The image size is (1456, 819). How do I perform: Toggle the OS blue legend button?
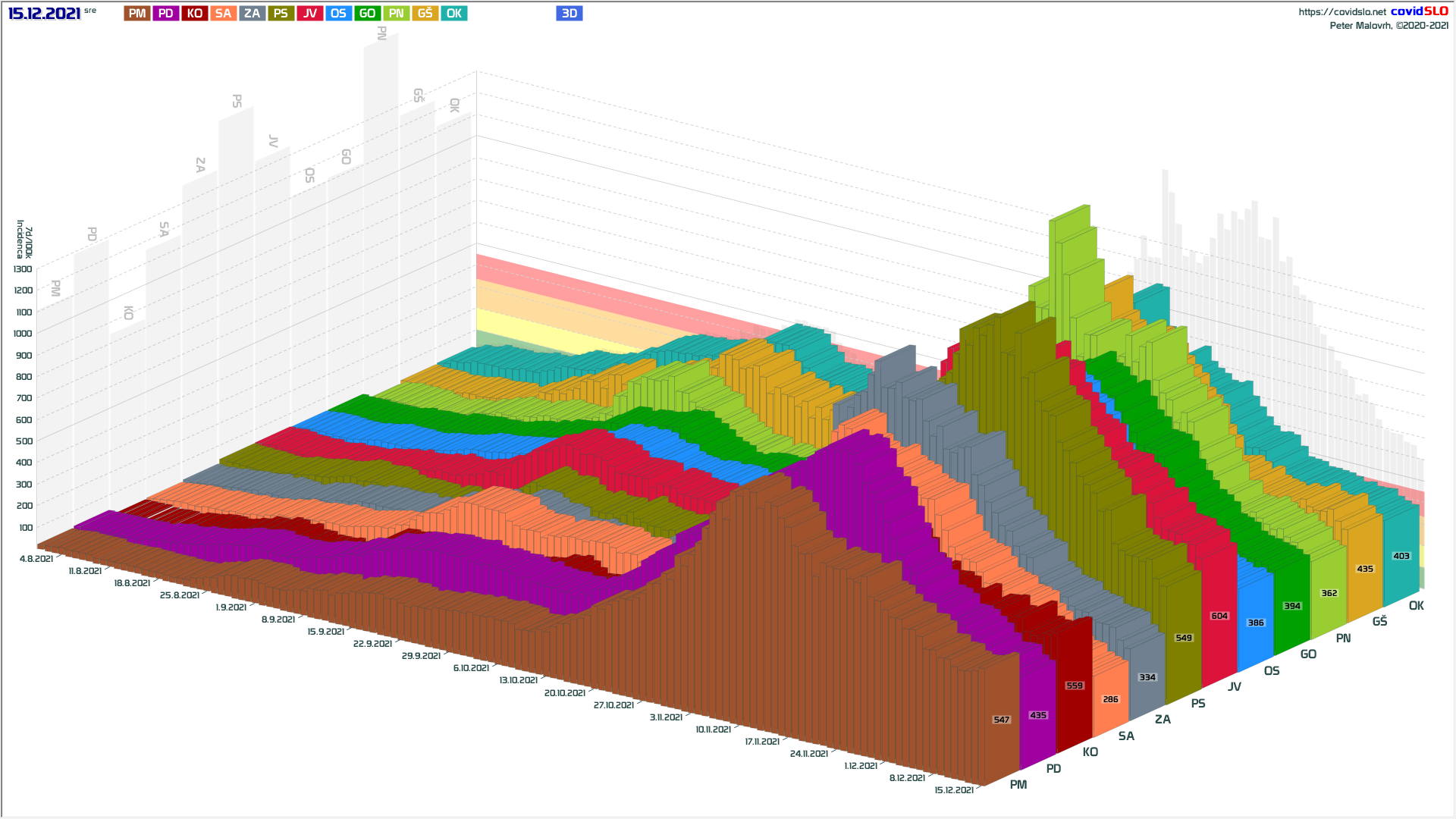click(338, 14)
